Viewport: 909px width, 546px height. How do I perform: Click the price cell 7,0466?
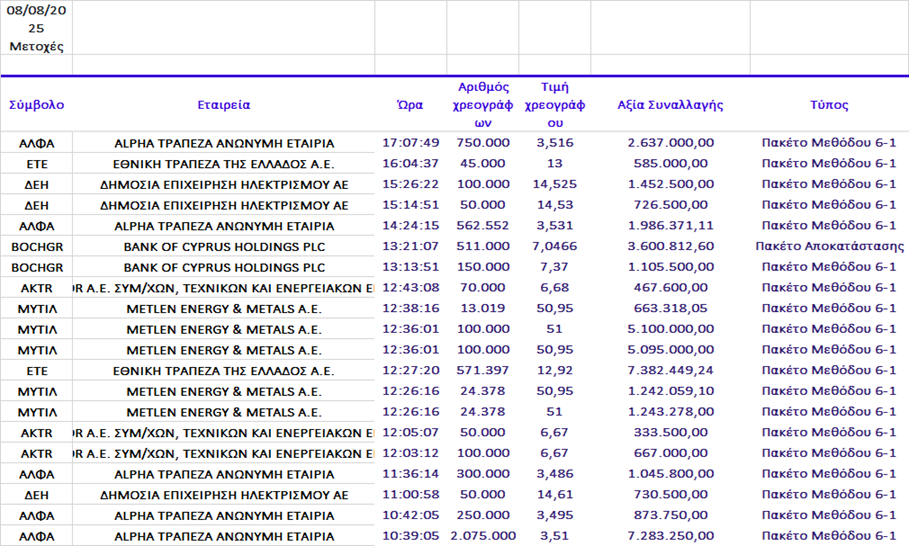[555, 246]
